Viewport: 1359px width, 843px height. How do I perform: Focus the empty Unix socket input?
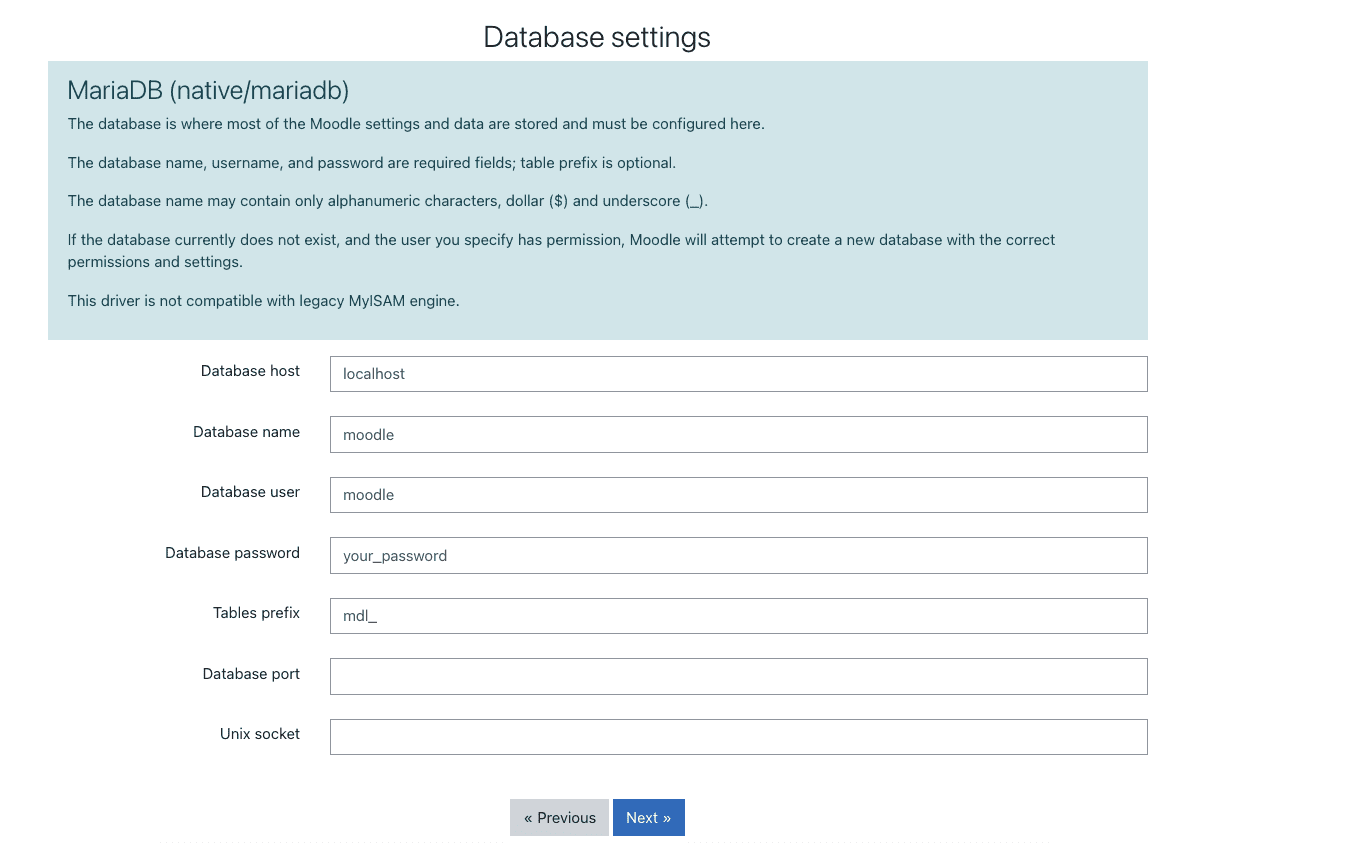click(738, 737)
